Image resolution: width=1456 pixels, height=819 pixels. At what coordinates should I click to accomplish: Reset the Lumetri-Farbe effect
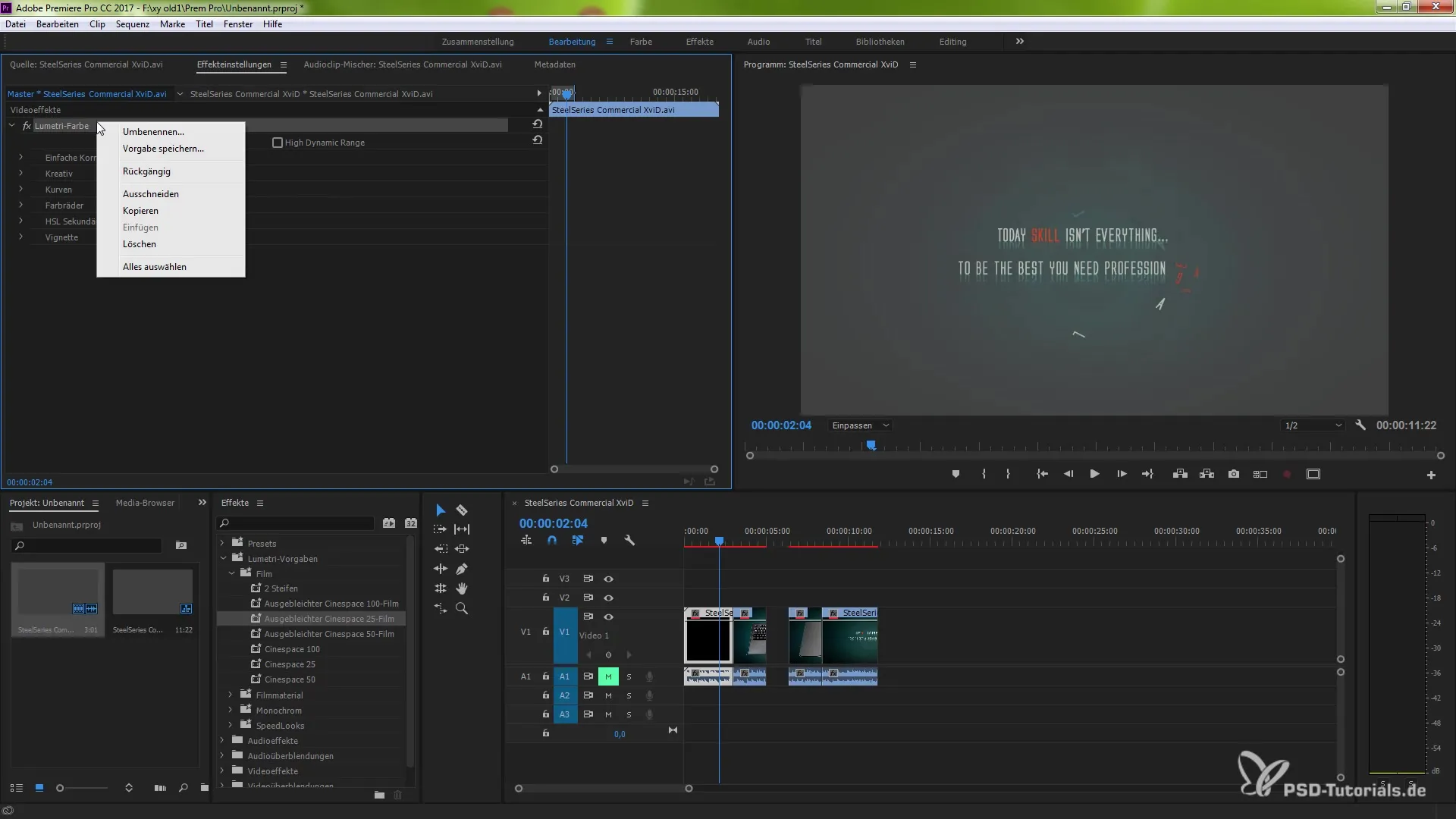click(538, 124)
